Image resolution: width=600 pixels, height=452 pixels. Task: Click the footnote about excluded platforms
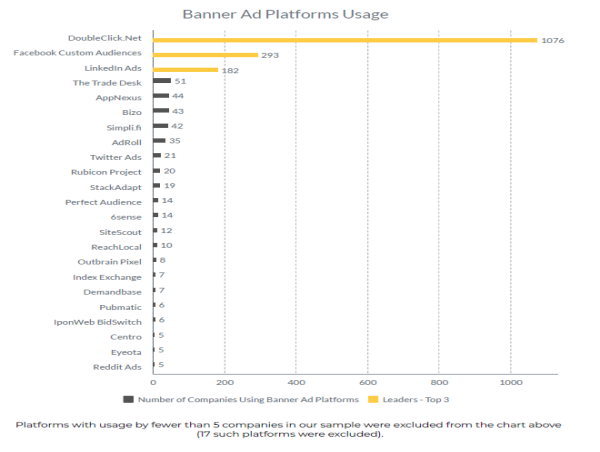point(289,429)
